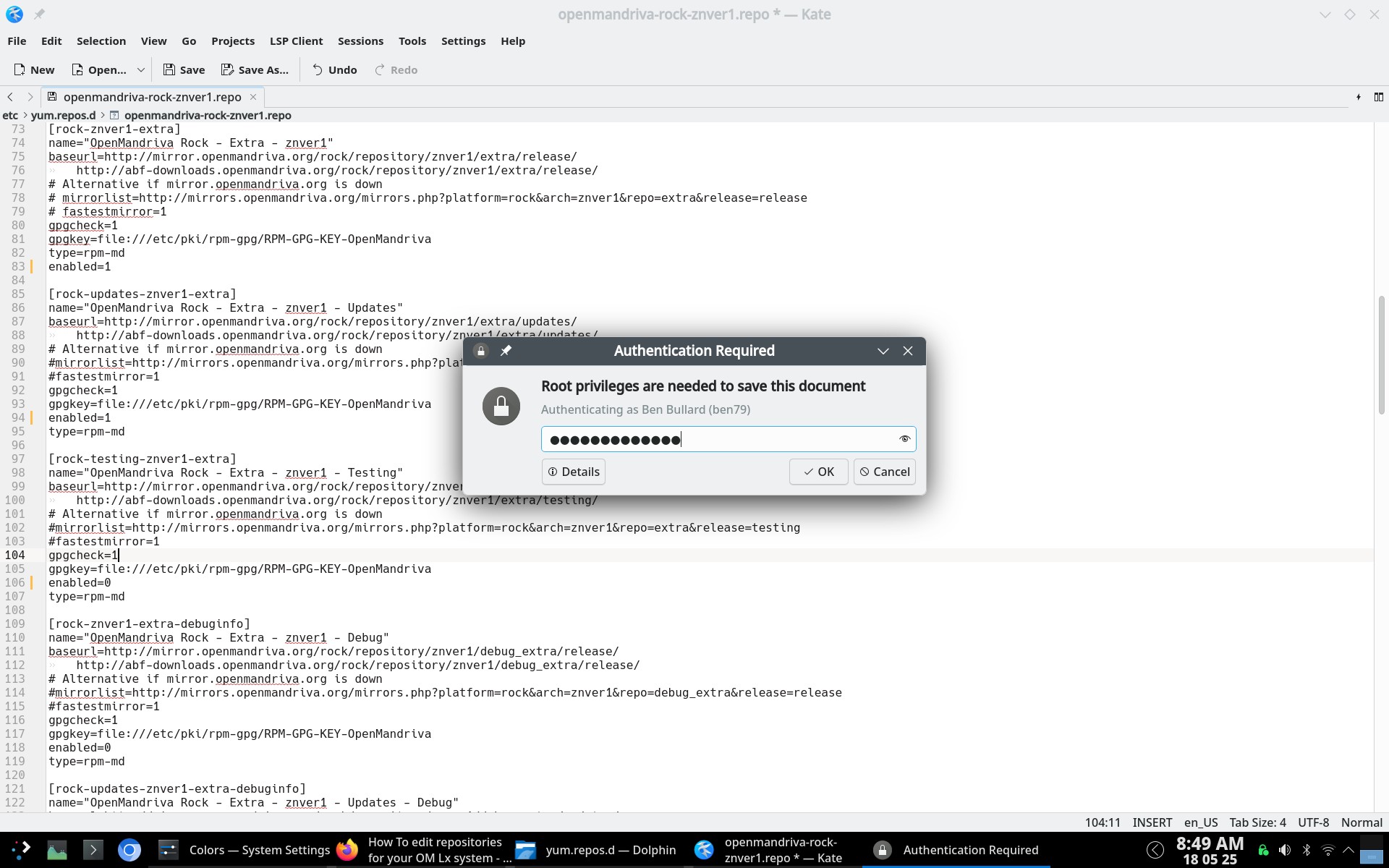
Task: Click the lock icon in authentication dialog titlebar
Action: 481,351
